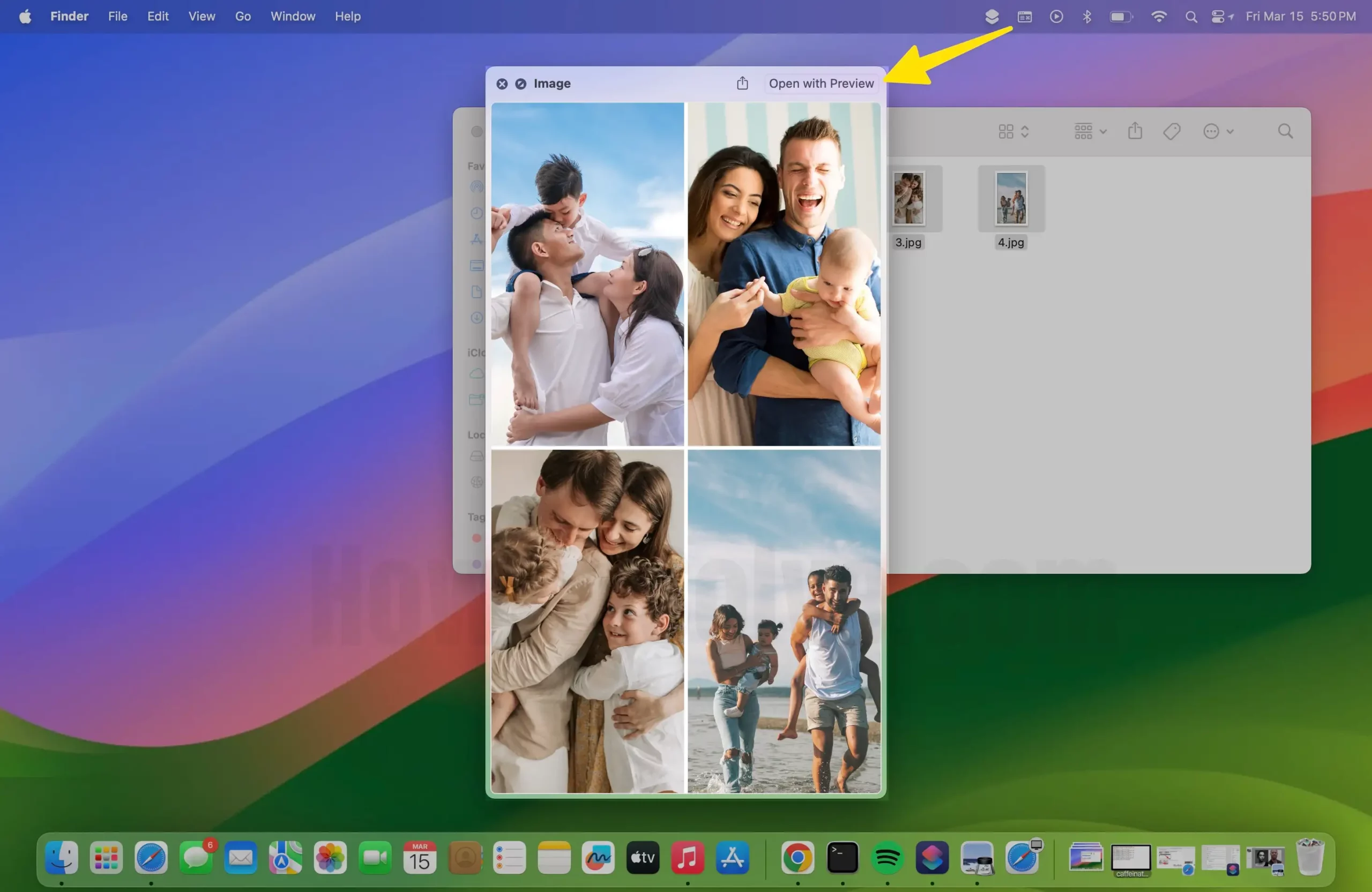The image size is (1372, 892).
Task: Open the Go menu
Action: 243,16
